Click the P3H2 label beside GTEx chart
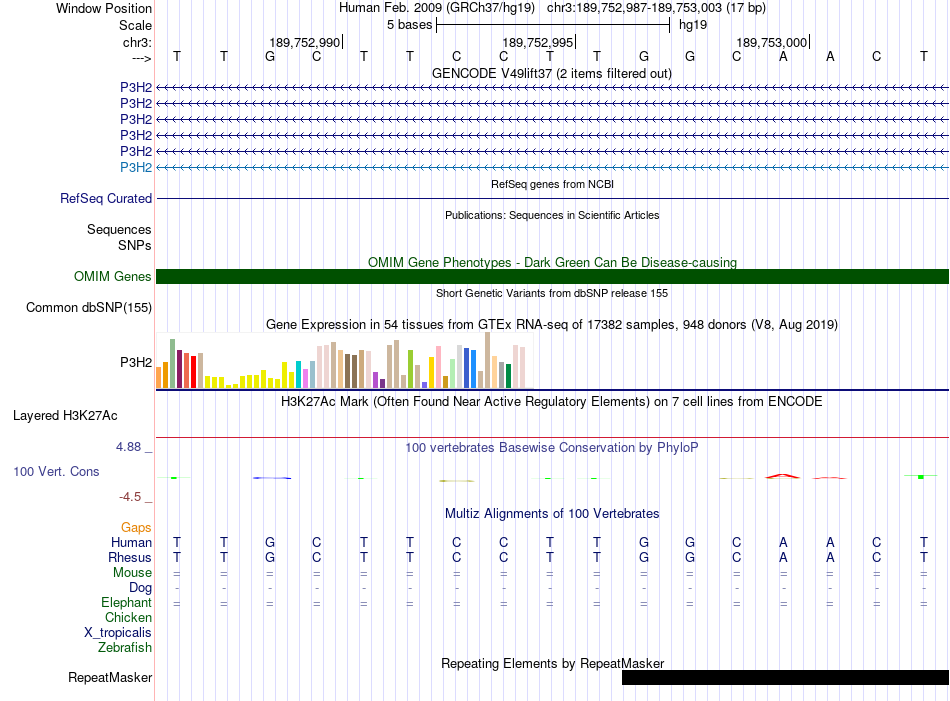The image size is (950, 701). [x=136, y=362]
